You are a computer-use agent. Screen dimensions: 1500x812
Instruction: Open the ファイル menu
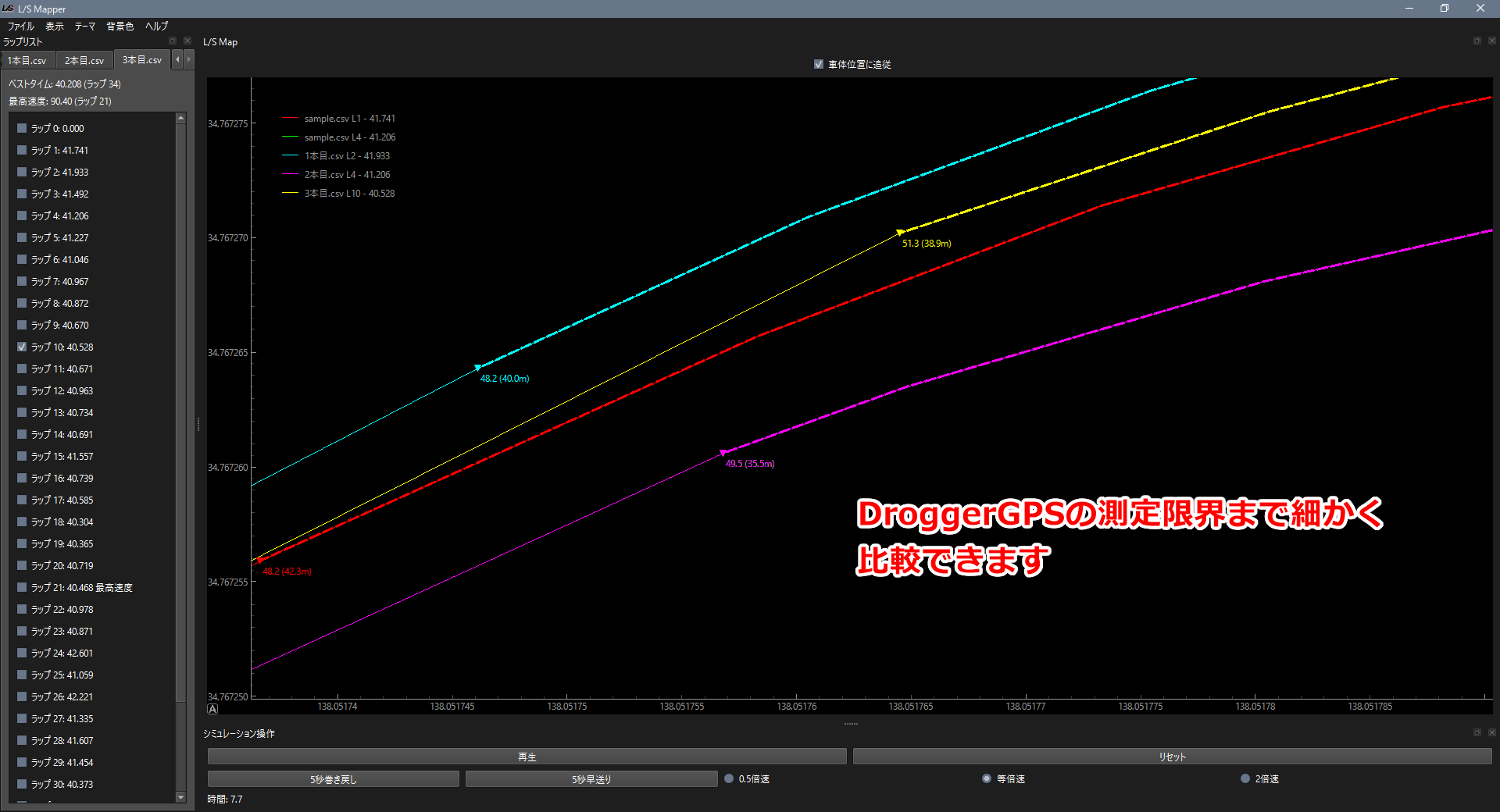tap(21, 26)
